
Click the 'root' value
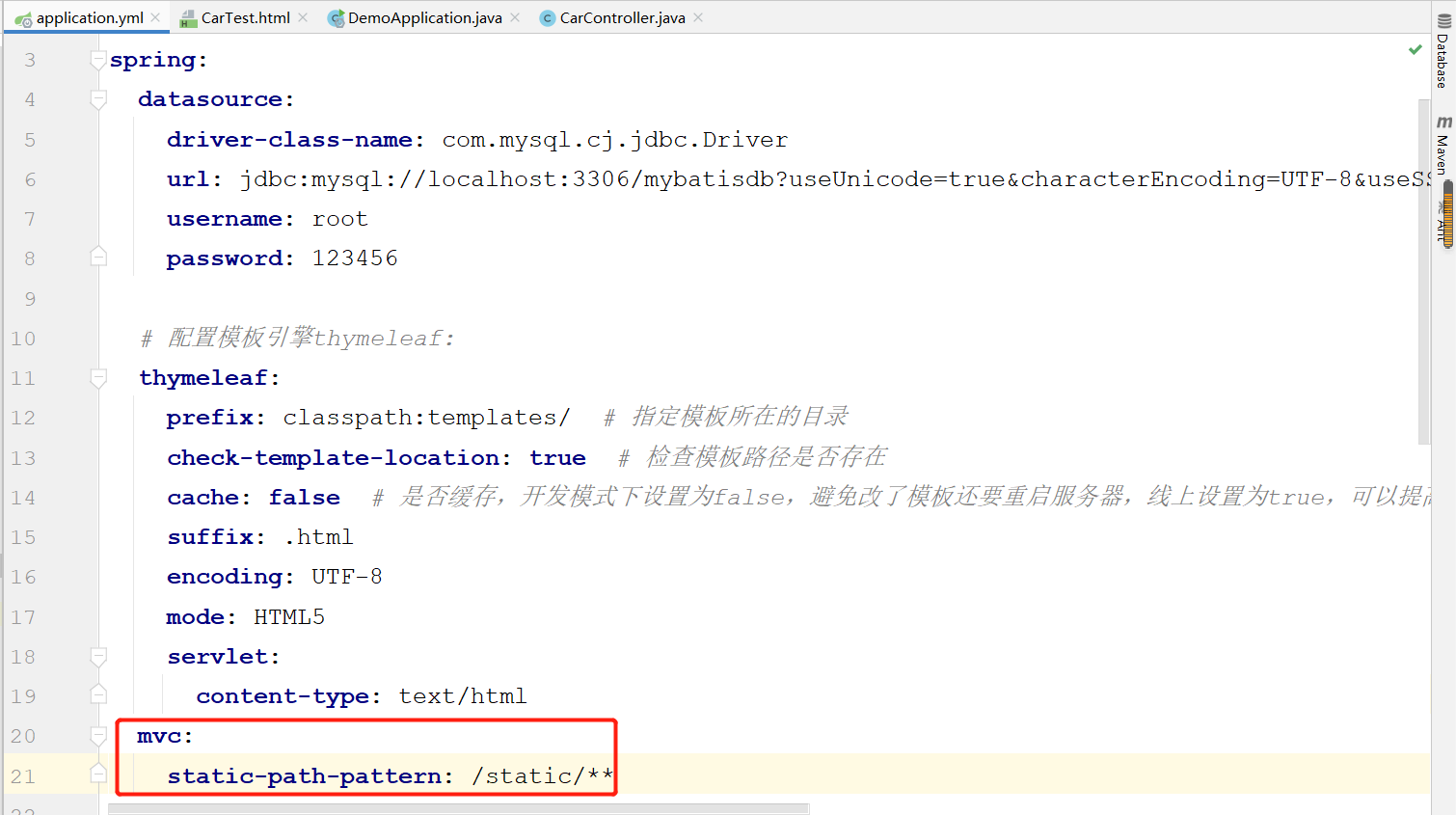[339, 220]
